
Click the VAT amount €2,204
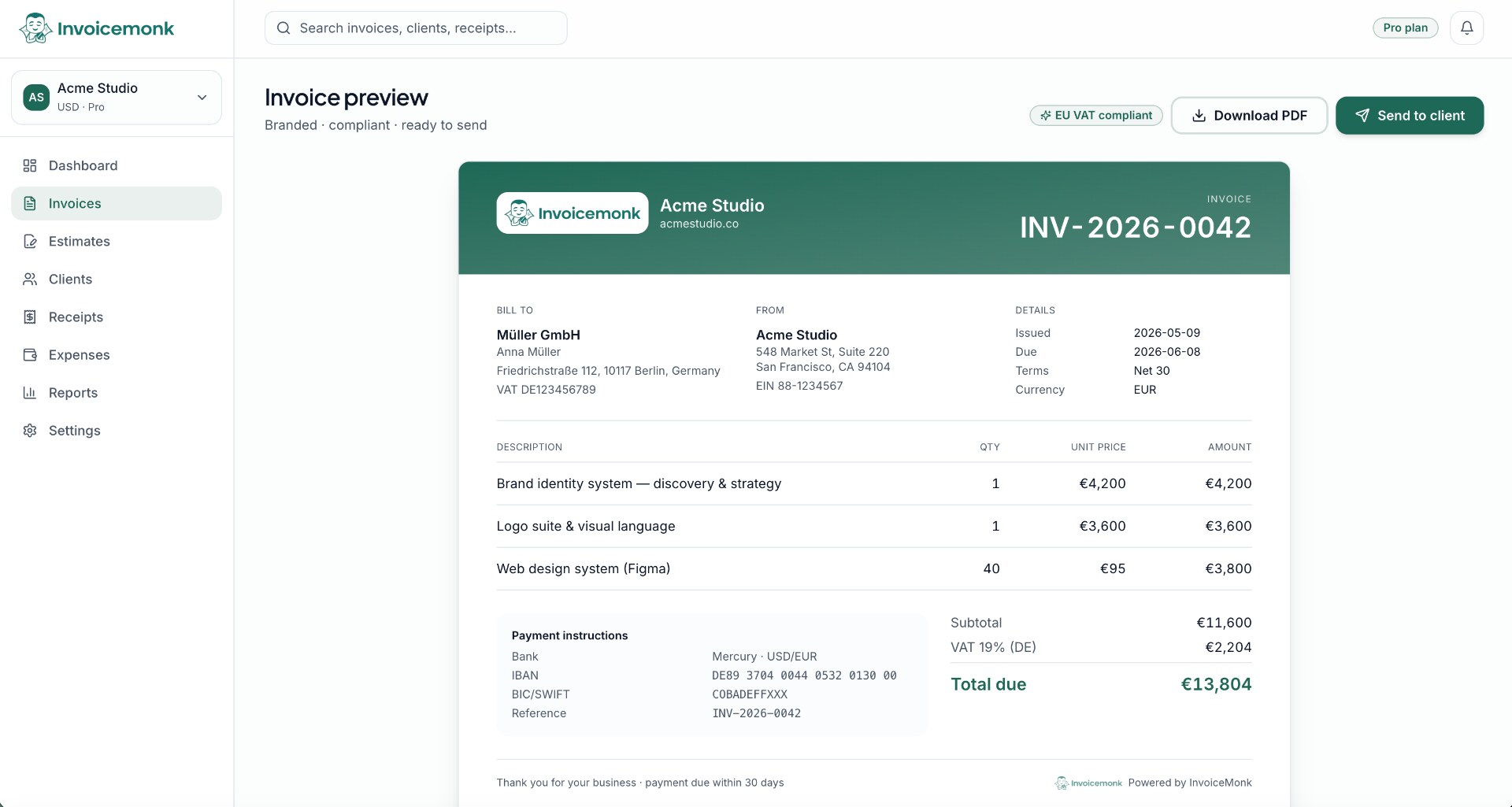click(1228, 647)
